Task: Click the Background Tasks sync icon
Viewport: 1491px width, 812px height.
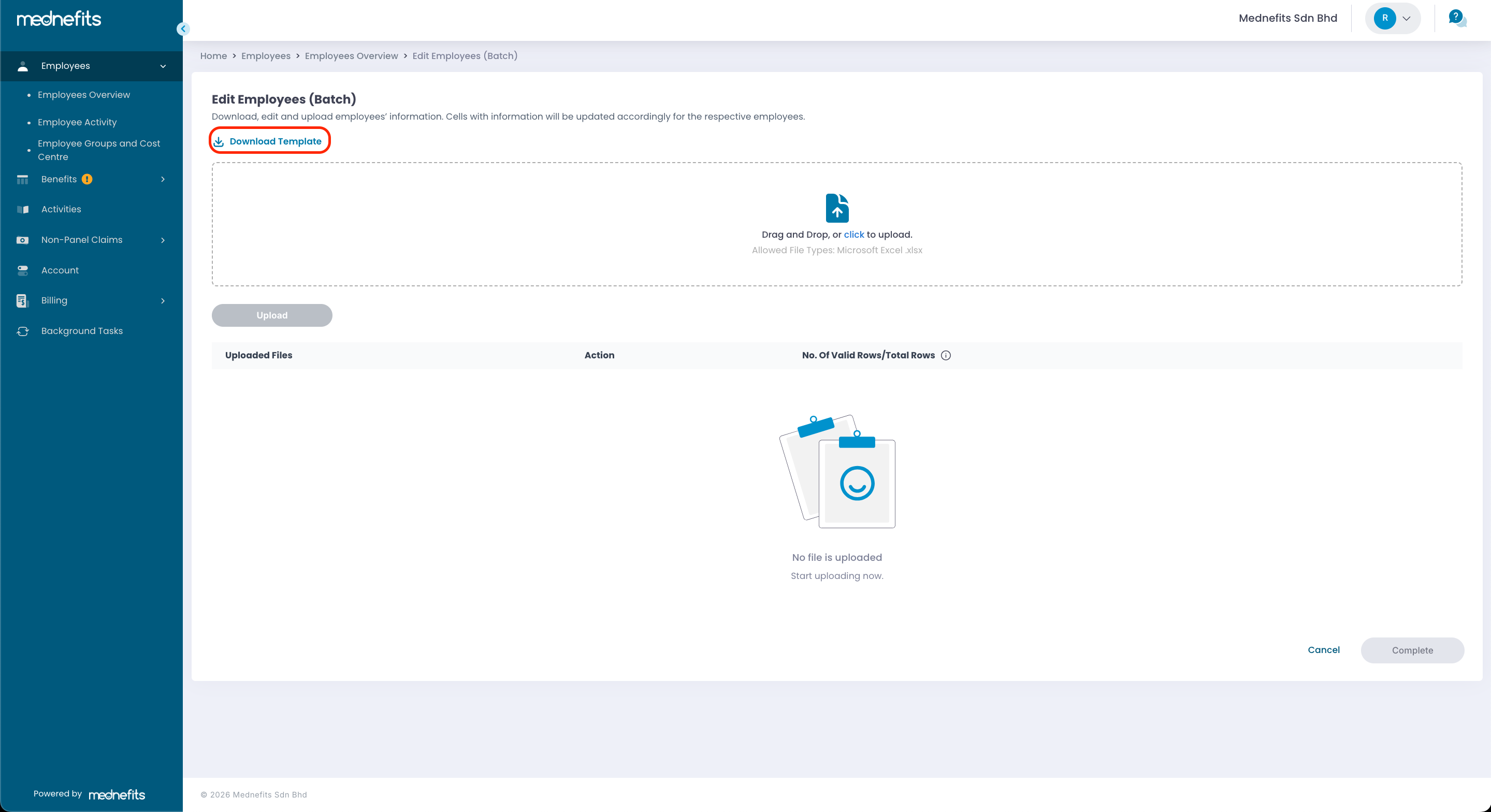Action: (23, 331)
